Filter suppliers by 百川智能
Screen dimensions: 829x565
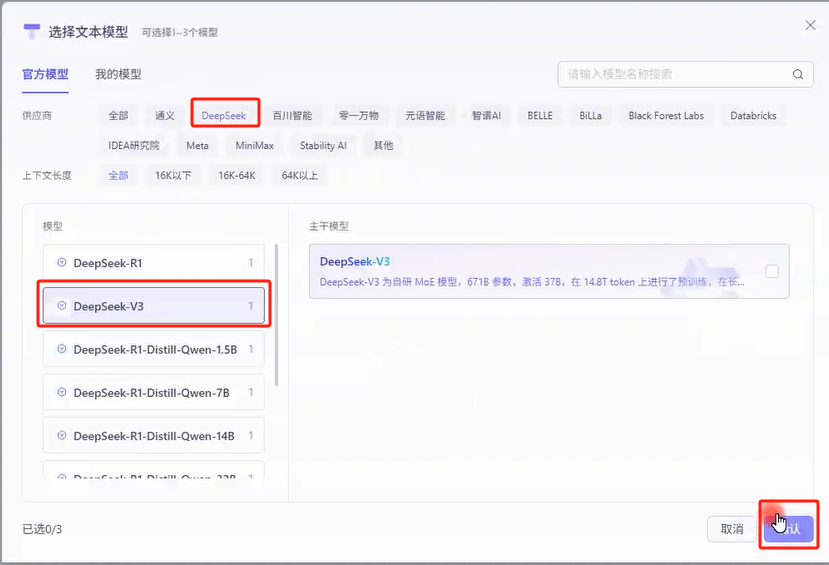click(292, 116)
